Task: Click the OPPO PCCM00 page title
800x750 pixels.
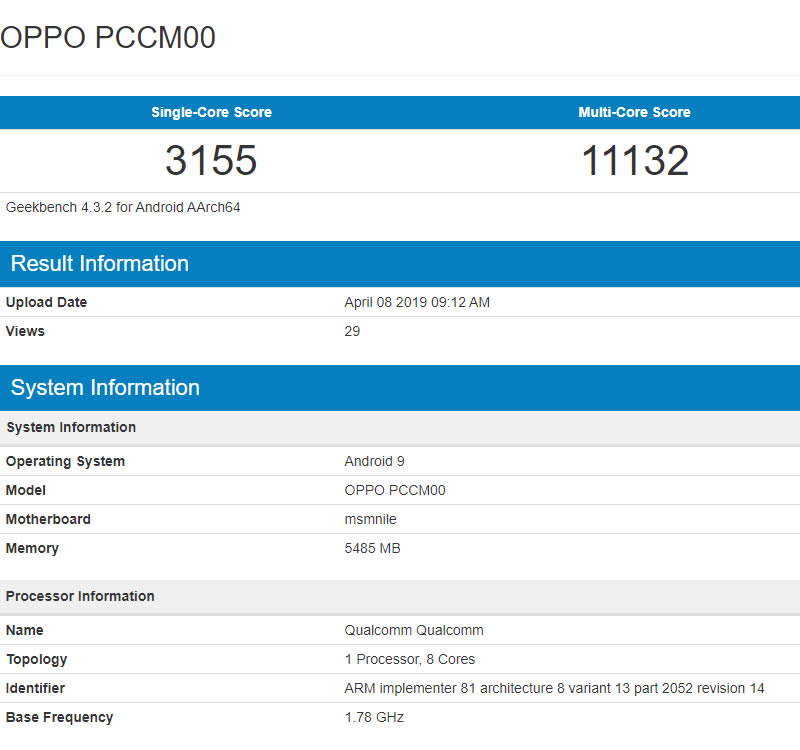Action: (108, 38)
